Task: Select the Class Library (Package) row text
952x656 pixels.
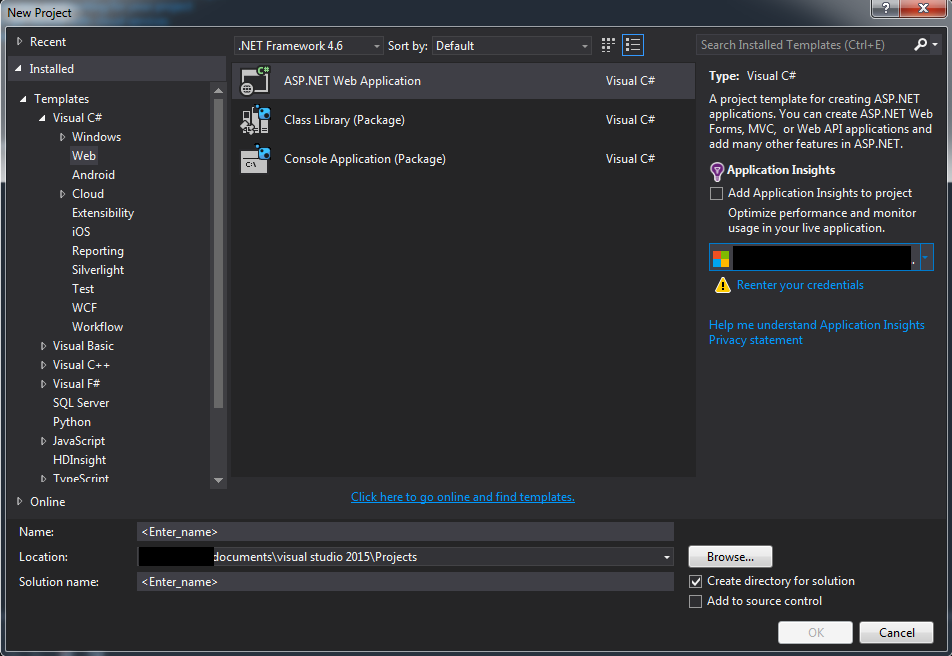Action: pyautogui.click(x=344, y=120)
